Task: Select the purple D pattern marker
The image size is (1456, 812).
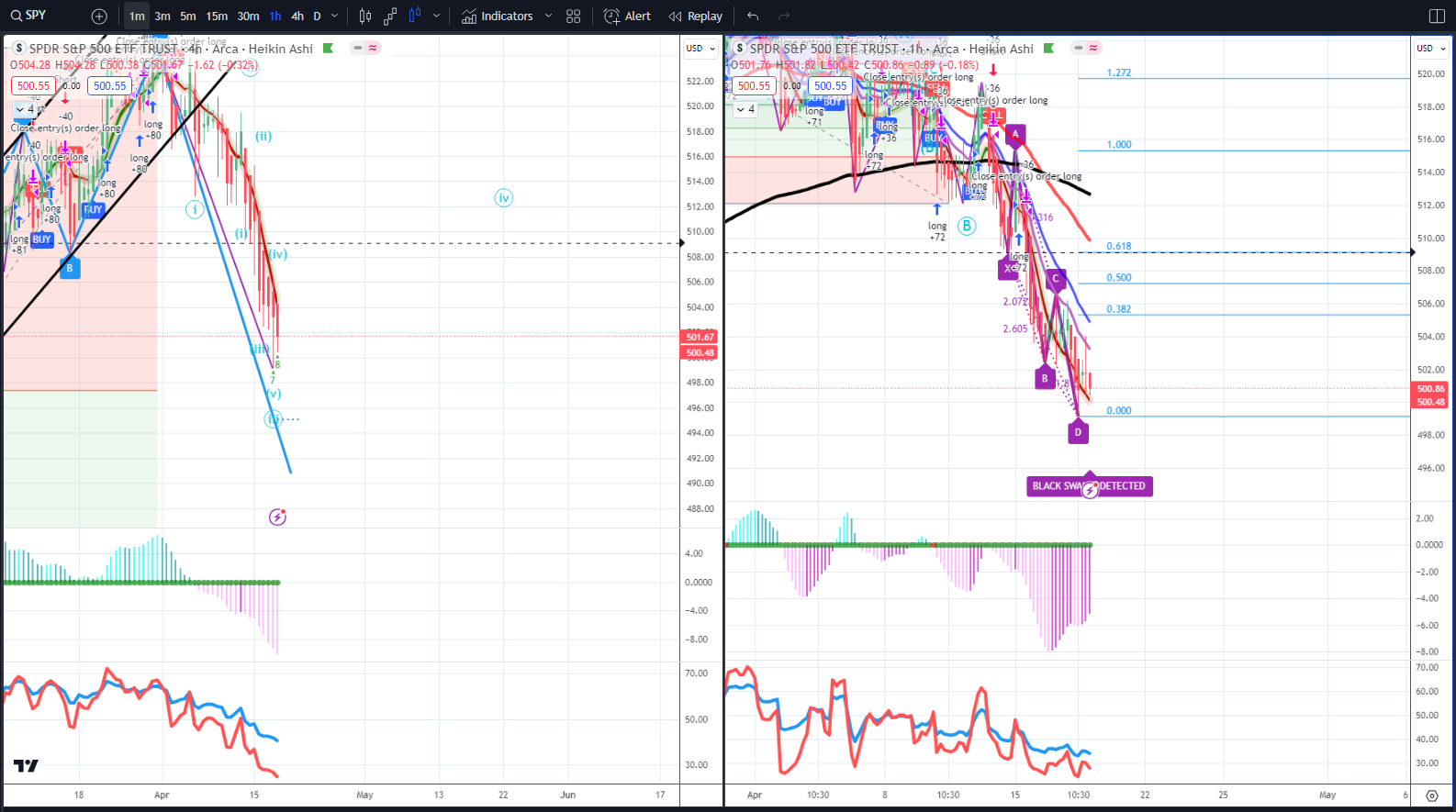Action: [1078, 431]
